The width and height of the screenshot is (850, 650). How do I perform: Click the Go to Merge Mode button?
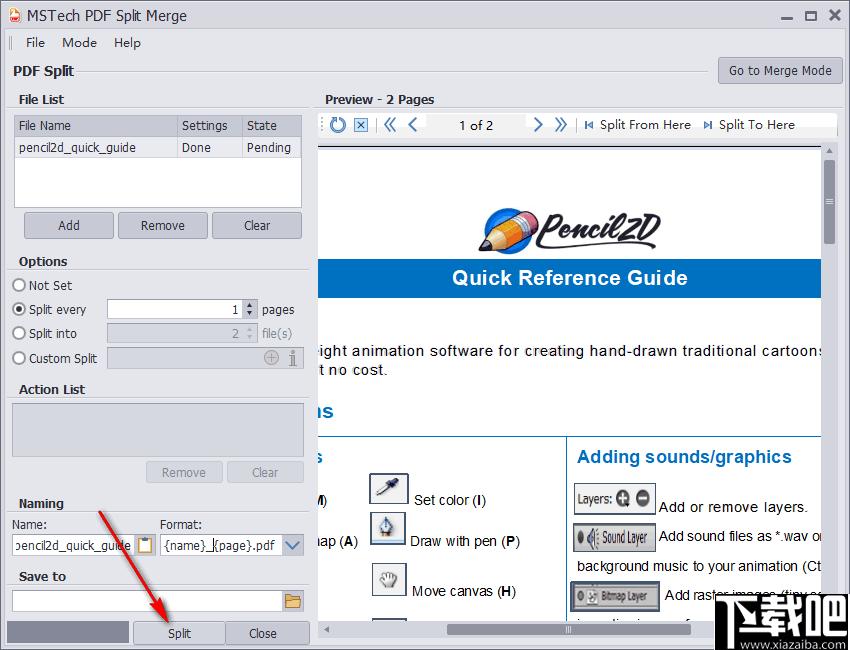pos(780,70)
